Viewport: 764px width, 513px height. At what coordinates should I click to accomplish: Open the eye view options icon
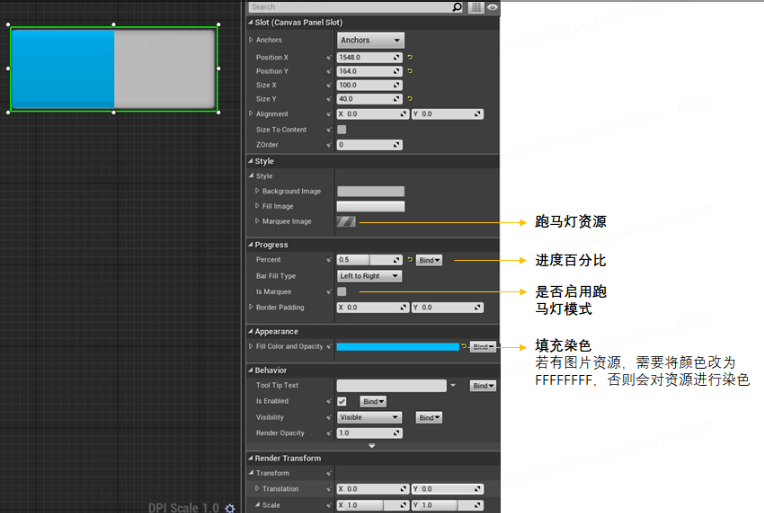[492, 7]
